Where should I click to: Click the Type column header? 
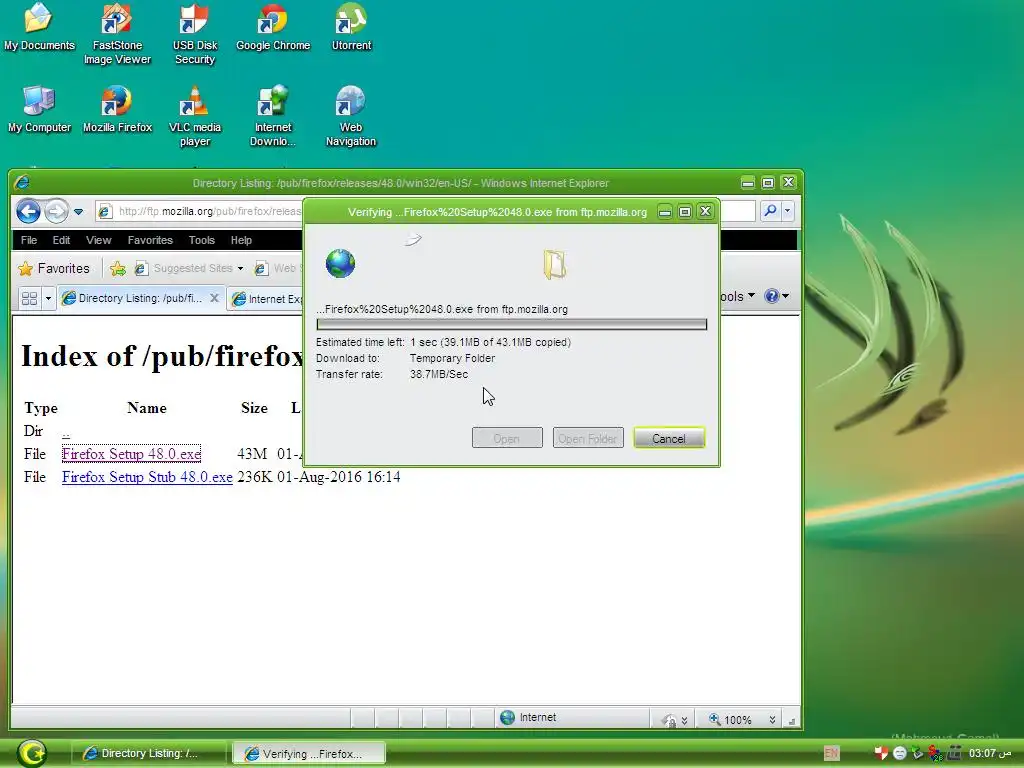pyautogui.click(x=41, y=408)
